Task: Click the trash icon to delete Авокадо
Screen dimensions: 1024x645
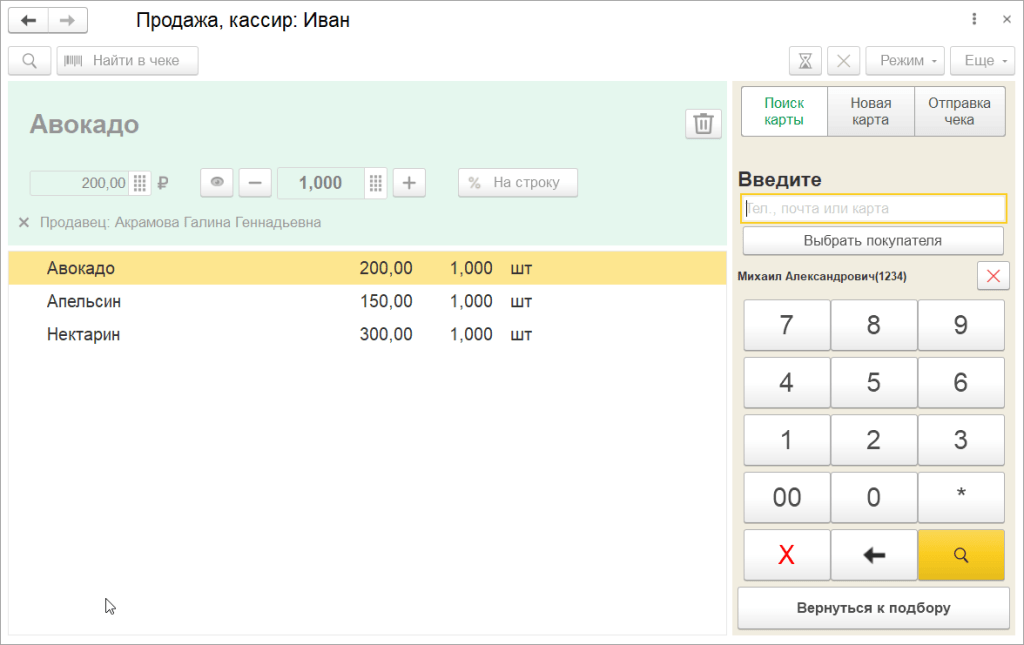Action: 703,124
